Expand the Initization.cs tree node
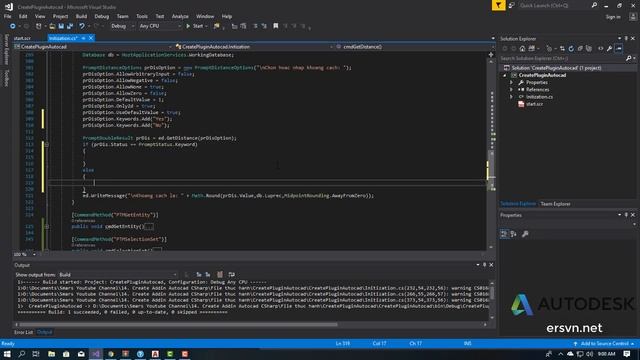 pos(511,97)
